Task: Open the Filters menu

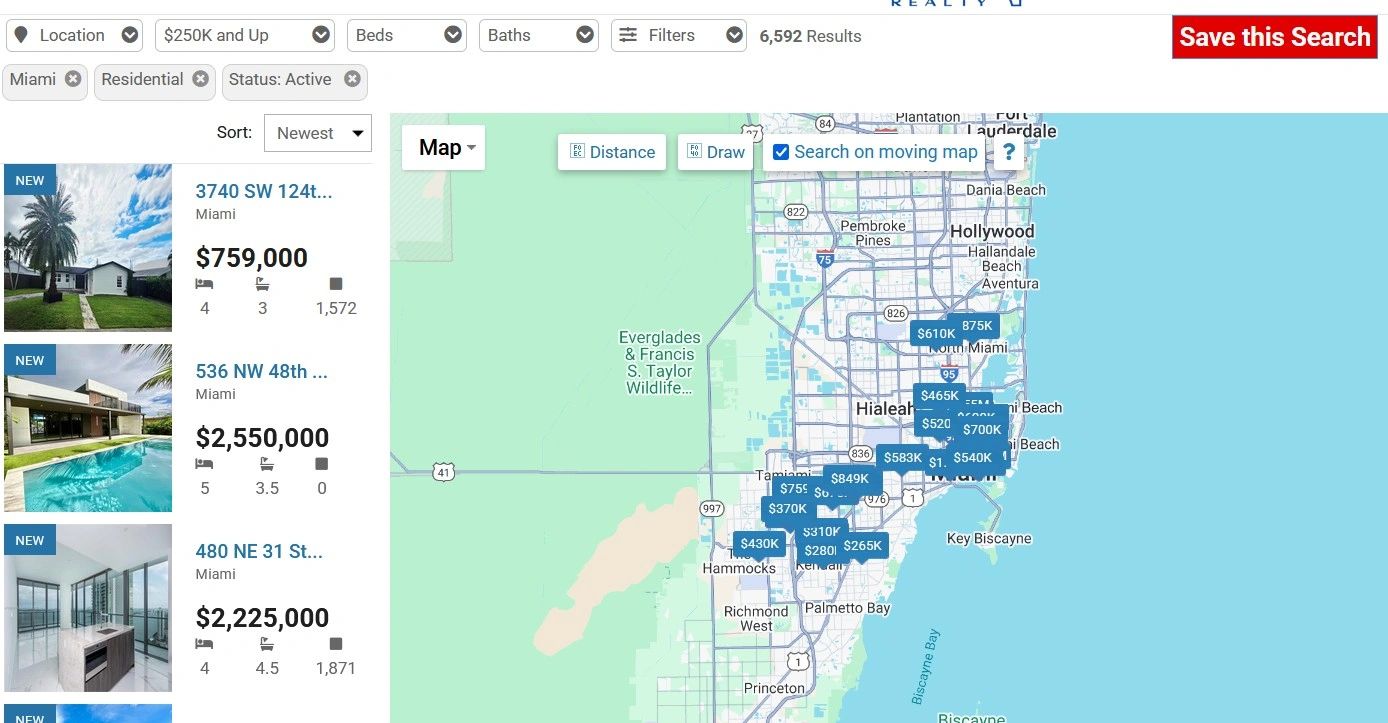Action: (x=679, y=35)
